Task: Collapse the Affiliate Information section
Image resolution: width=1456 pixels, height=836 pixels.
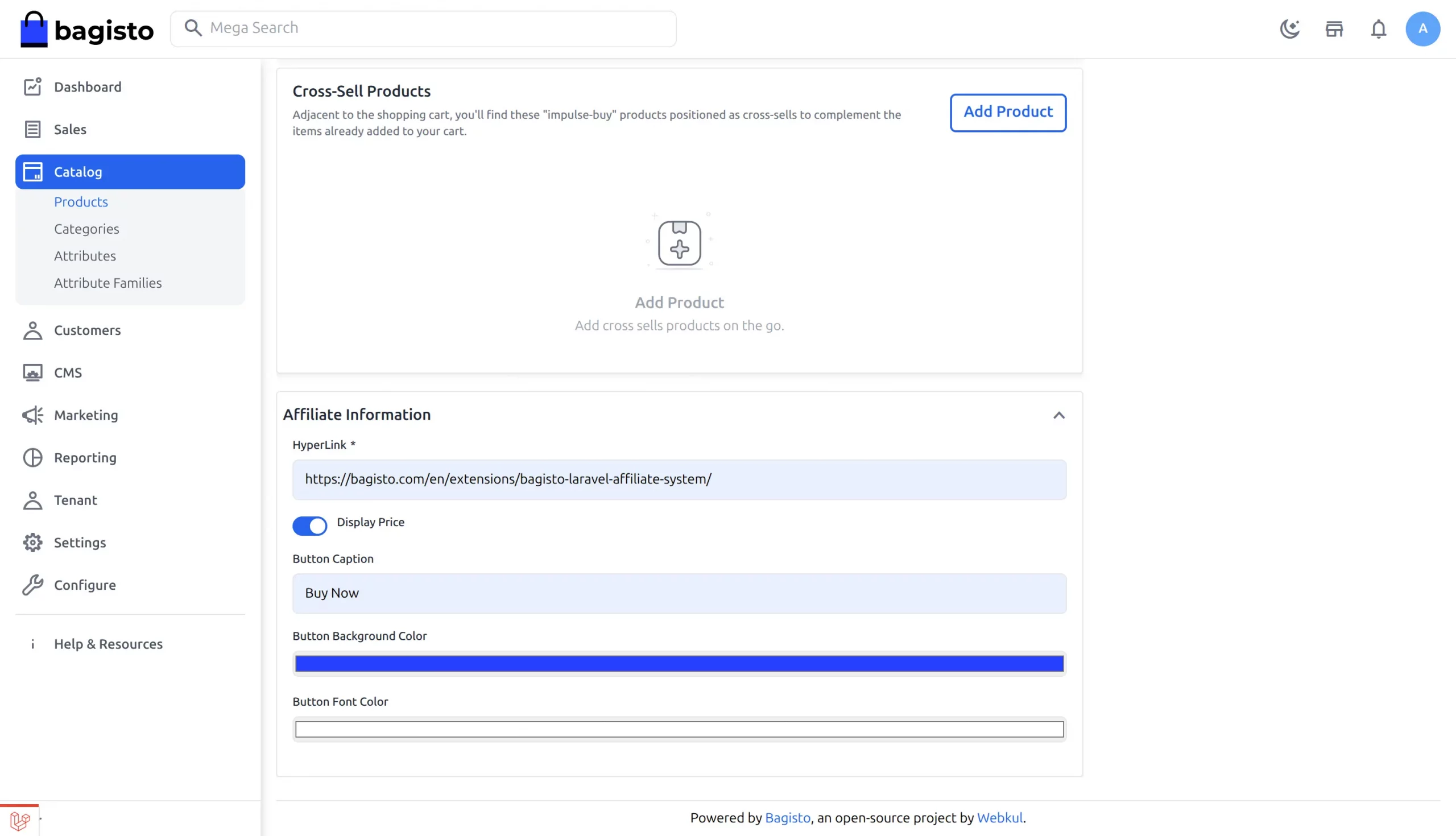Action: [1058, 415]
